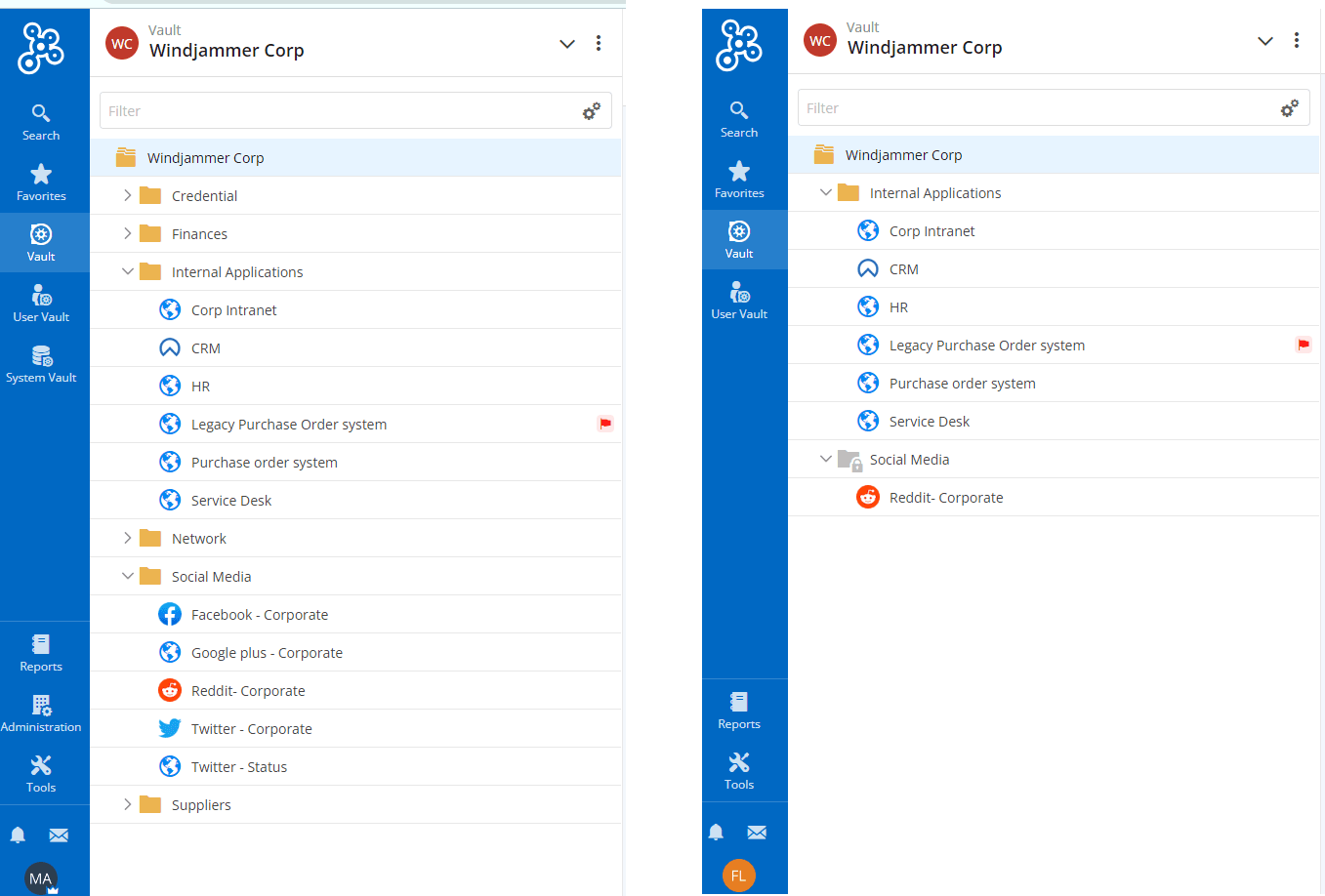Viewport: 1325px width, 896px height.
Task: Open Favorites in the left panel sidebar
Action: pyautogui.click(x=41, y=183)
